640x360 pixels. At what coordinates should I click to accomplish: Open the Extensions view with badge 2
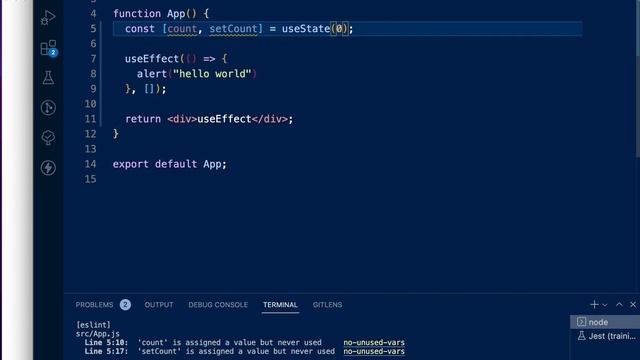click(49, 48)
